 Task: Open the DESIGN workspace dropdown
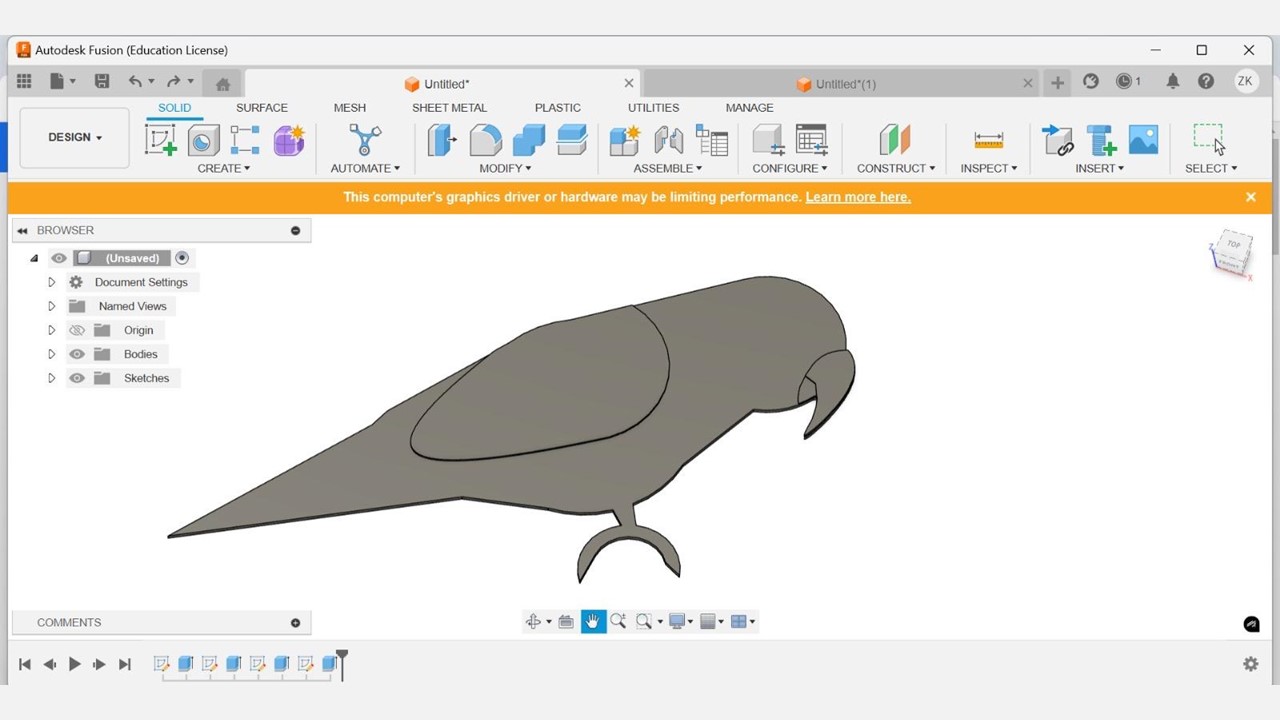coord(75,137)
